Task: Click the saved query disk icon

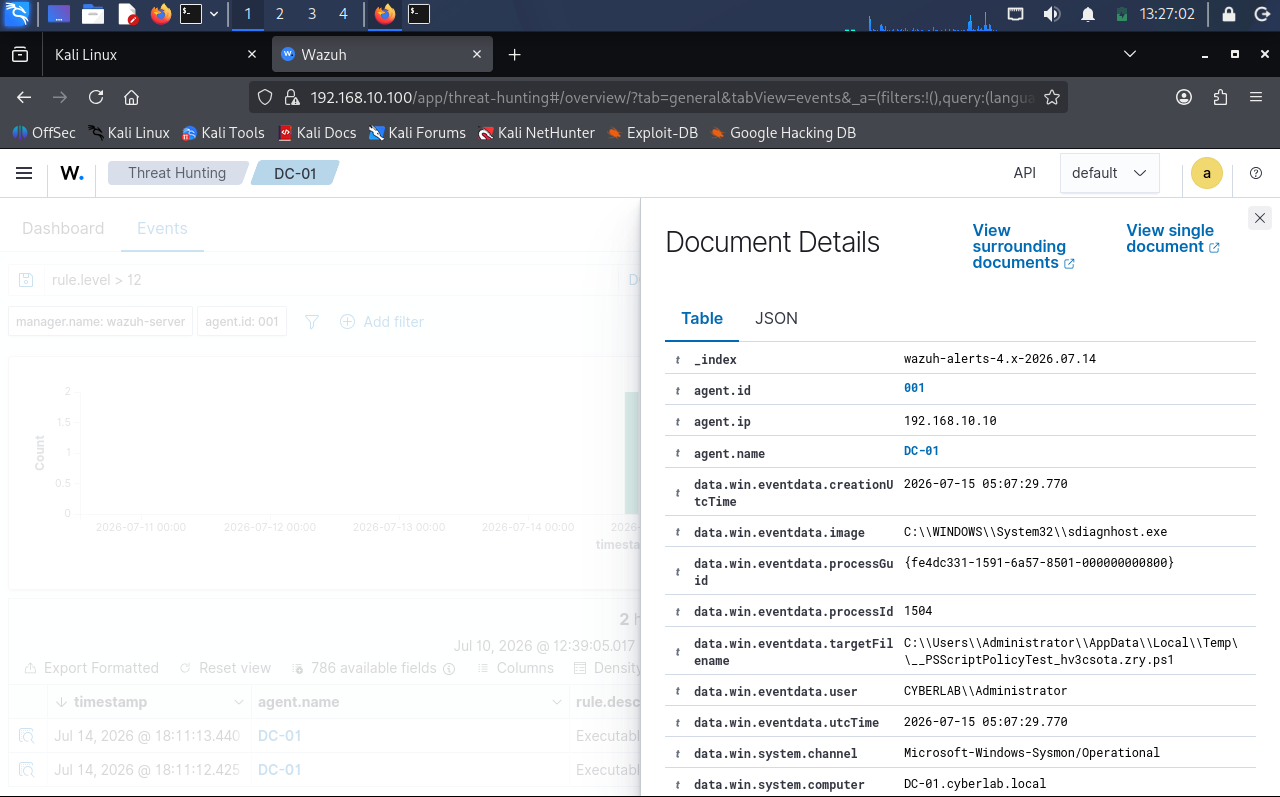Action: [26, 280]
